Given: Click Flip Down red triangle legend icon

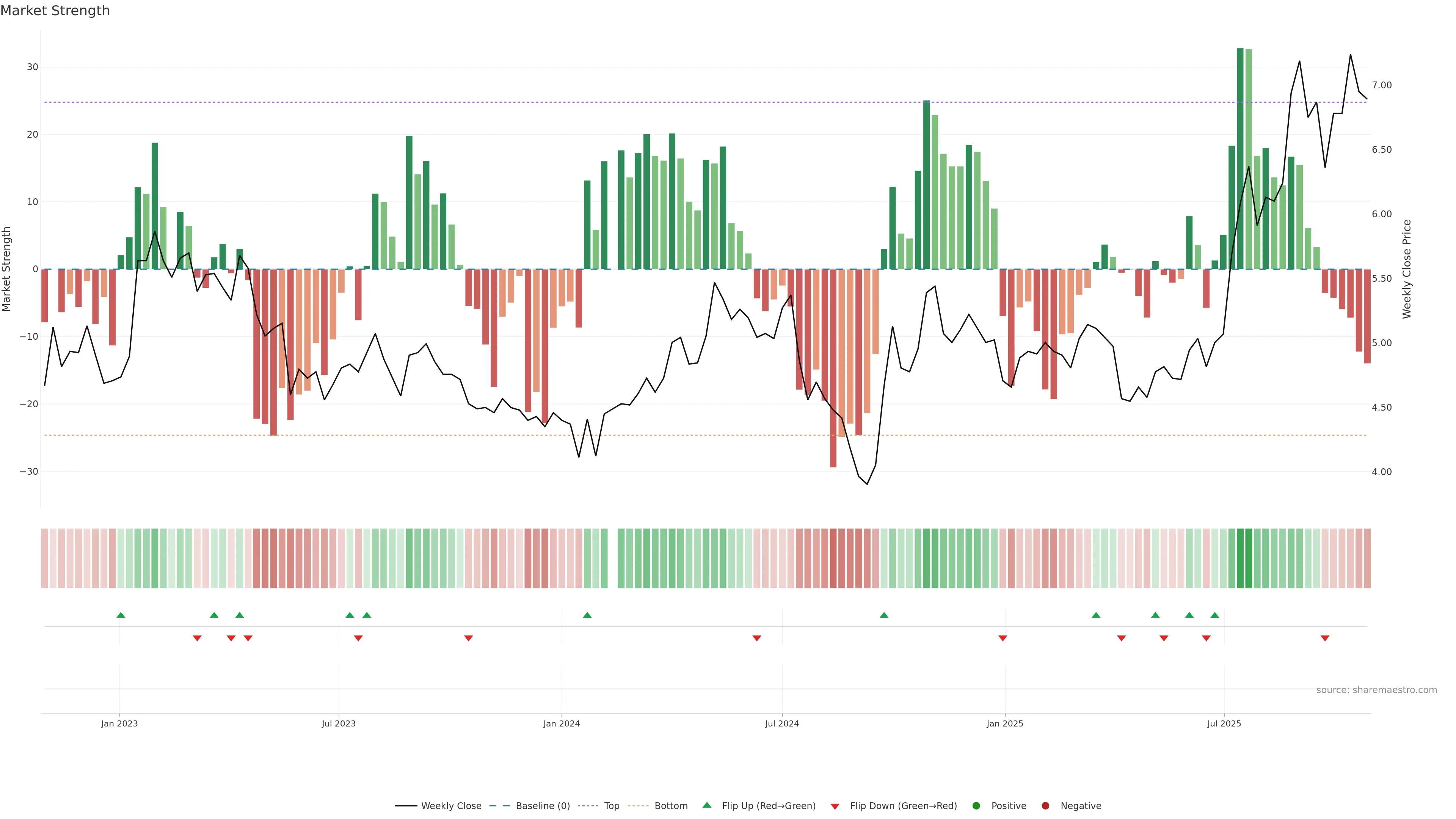Looking at the screenshot, I should click(835, 806).
